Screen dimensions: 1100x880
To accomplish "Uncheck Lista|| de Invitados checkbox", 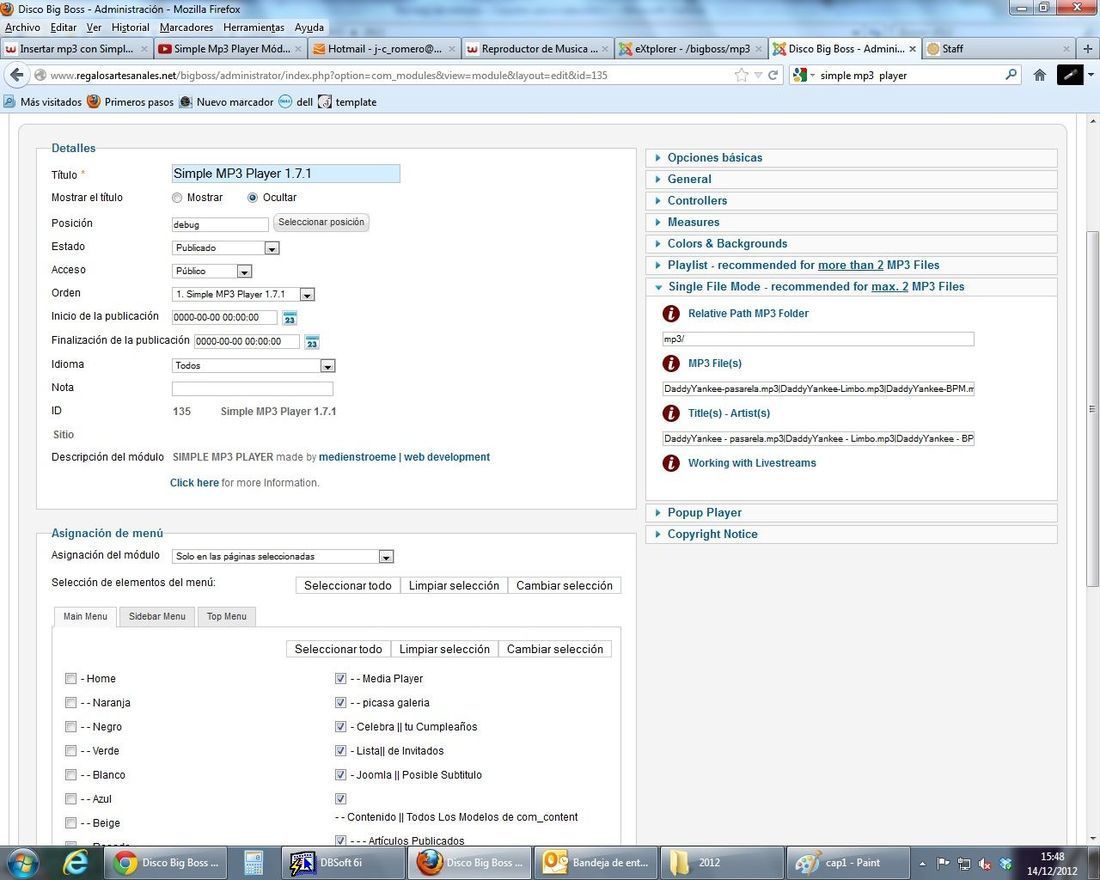I will 340,751.
